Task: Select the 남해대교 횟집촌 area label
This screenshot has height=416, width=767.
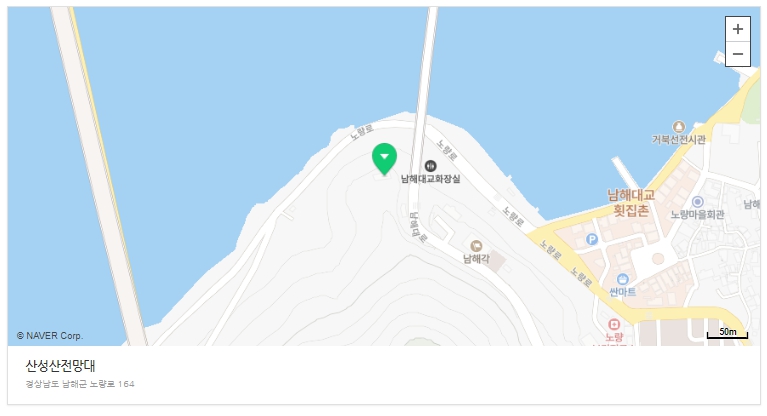Action: 631,203
